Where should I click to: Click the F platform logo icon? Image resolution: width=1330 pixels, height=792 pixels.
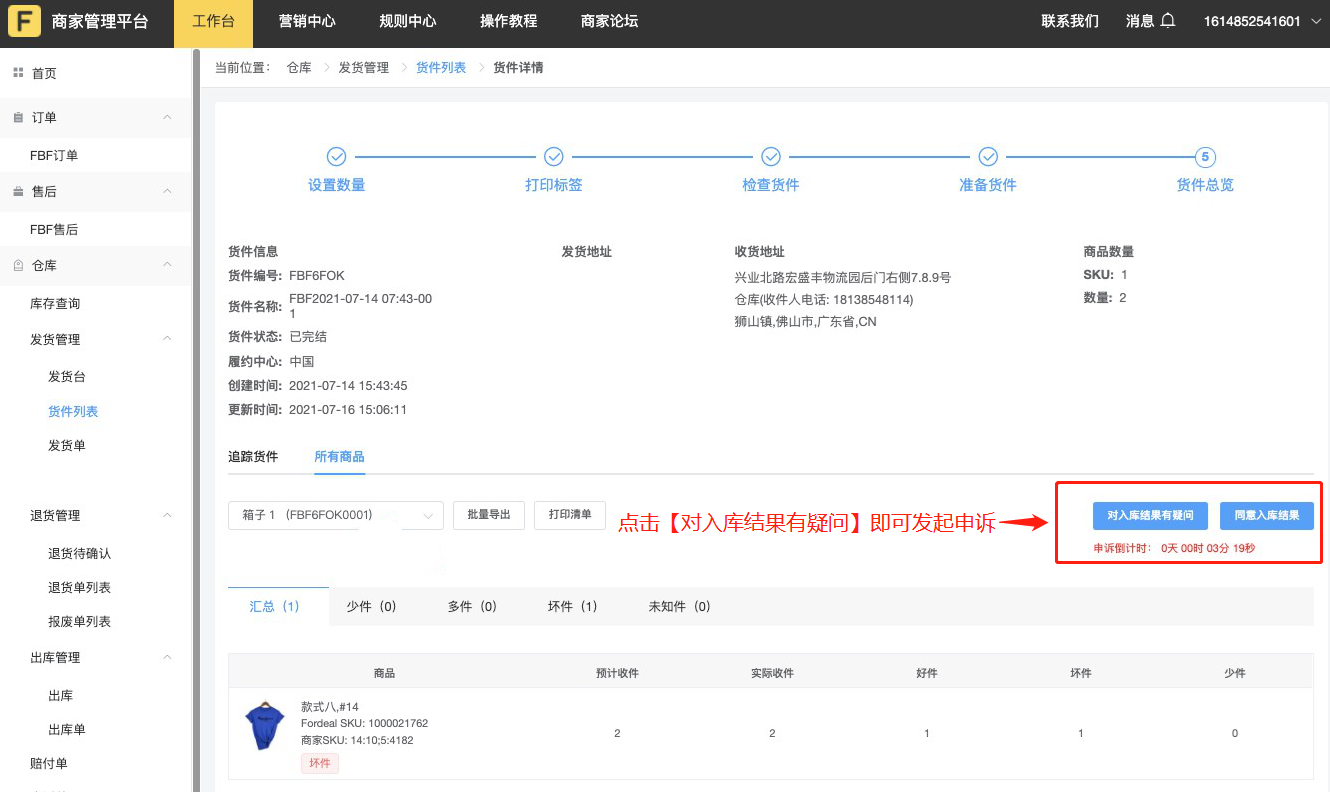(x=24, y=21)
